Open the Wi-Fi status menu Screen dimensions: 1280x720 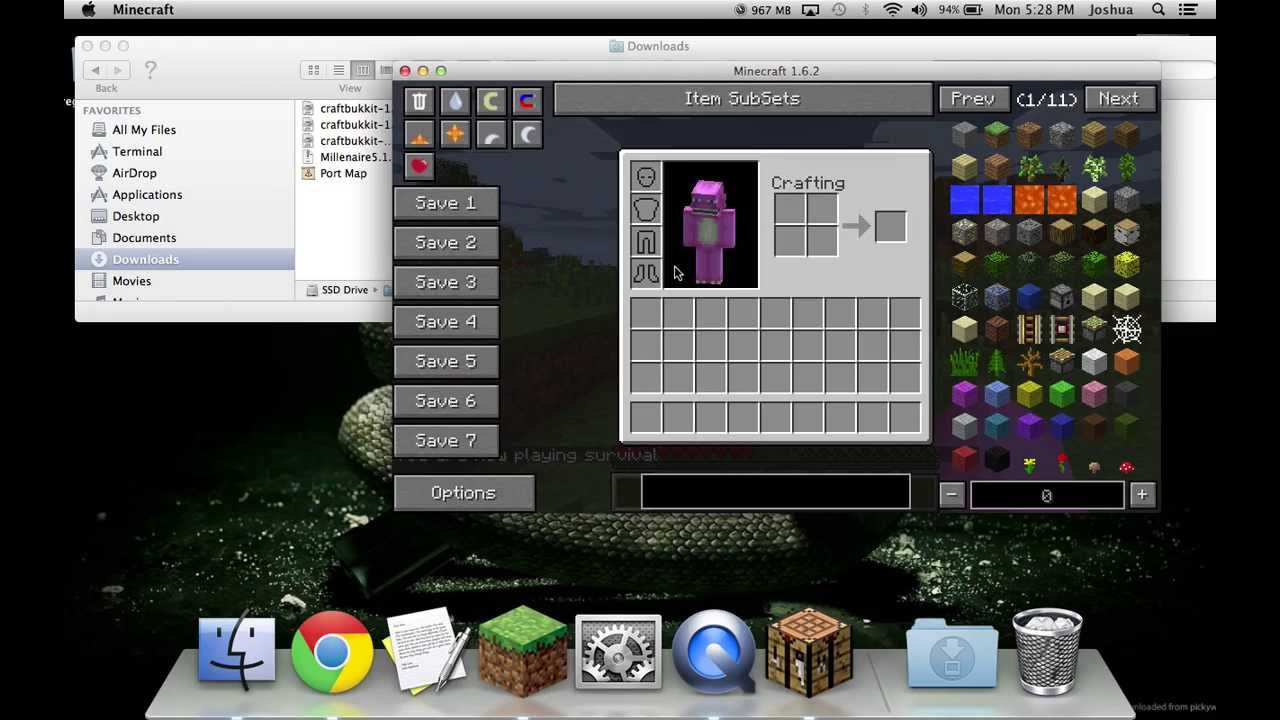point(892,10)
